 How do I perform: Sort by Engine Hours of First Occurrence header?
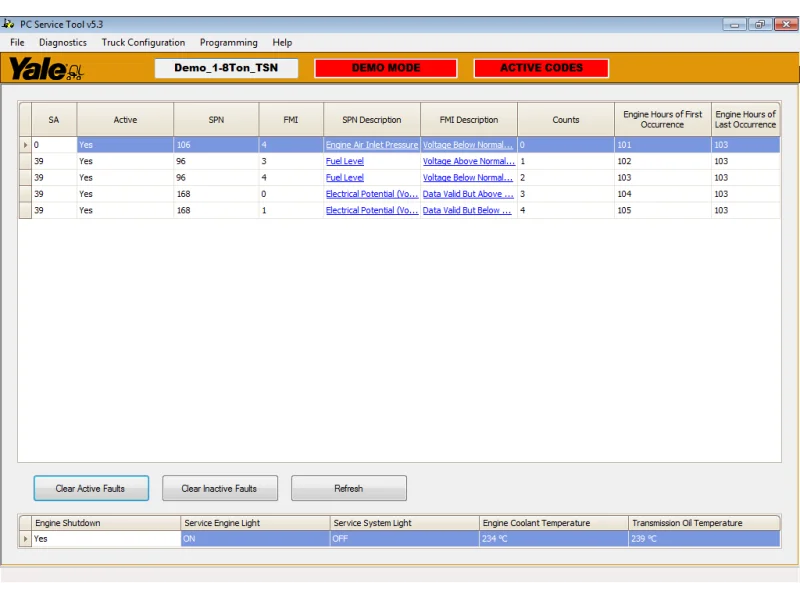(663, 120)
